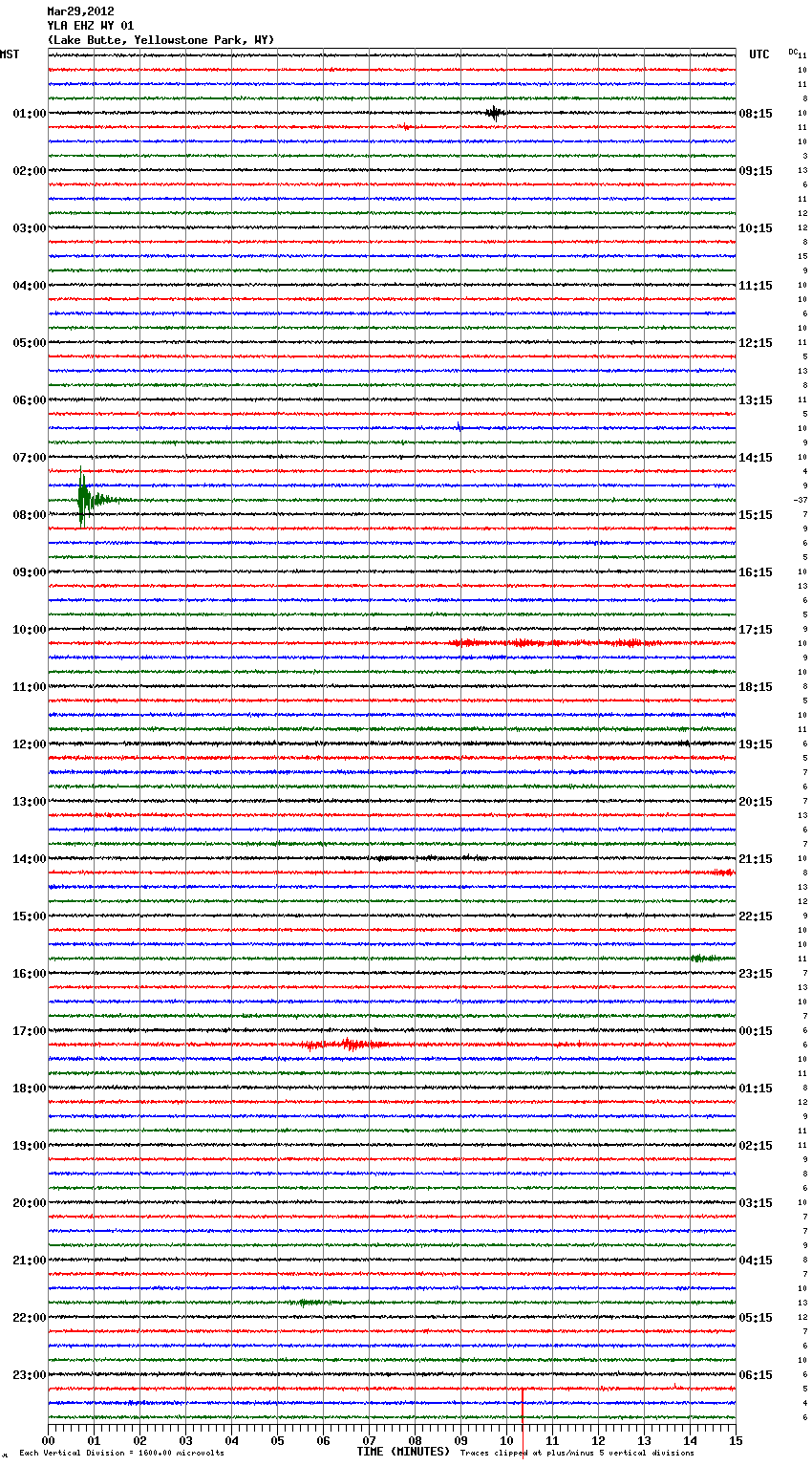
Task: Select the 08:00 MST time label
Action: 30,515
